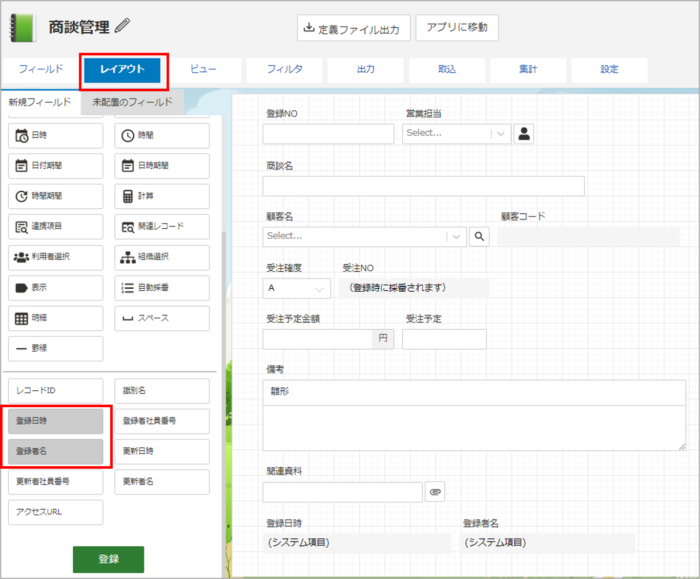Viewport: 700px width, 579px height.
Task: Select the 新規フィールド sub-tab
Action: [x=40, y=102]
